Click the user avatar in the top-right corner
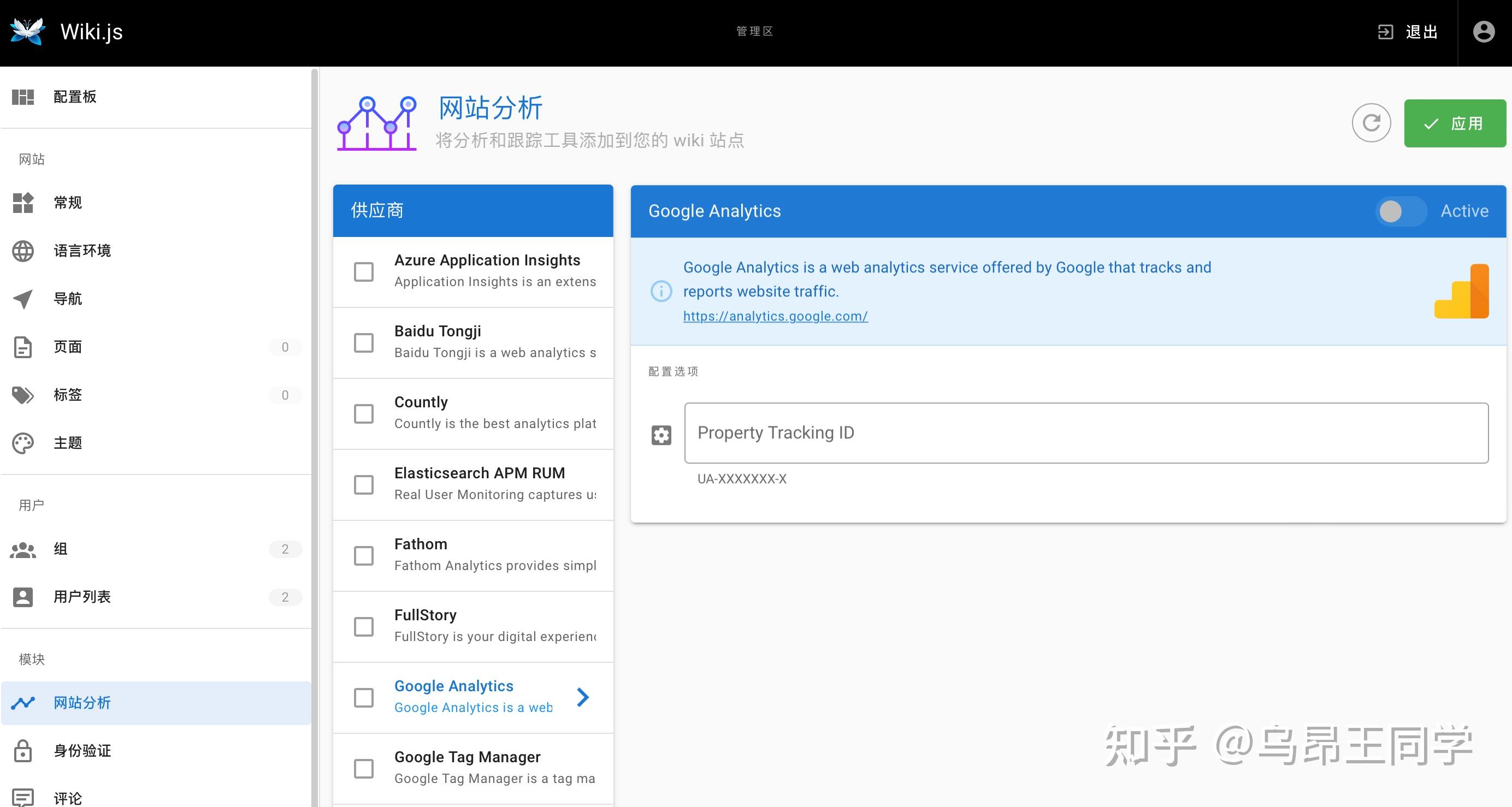 click(x=1484, y=31)
